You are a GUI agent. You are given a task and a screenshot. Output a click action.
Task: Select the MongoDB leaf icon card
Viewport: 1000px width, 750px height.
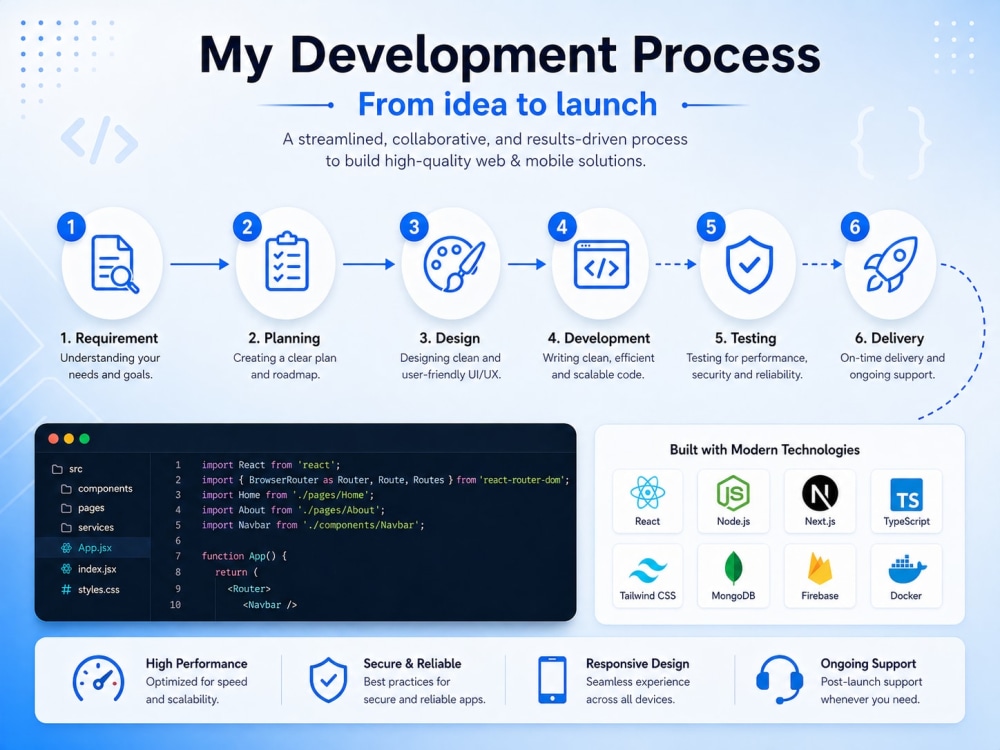click(x=733, y=576)
